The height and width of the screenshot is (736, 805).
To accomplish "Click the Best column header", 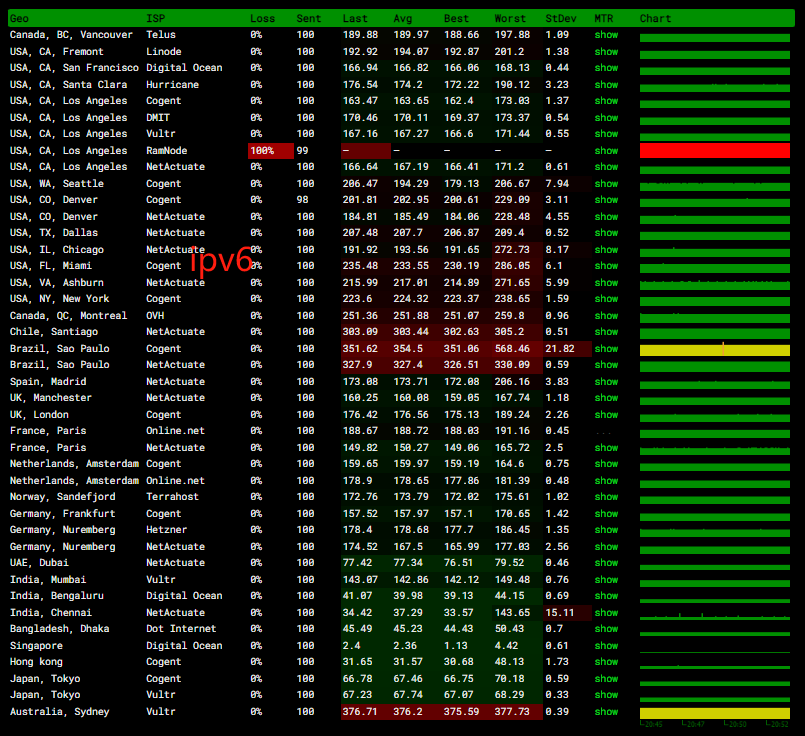I will click(x=456, y=18).
